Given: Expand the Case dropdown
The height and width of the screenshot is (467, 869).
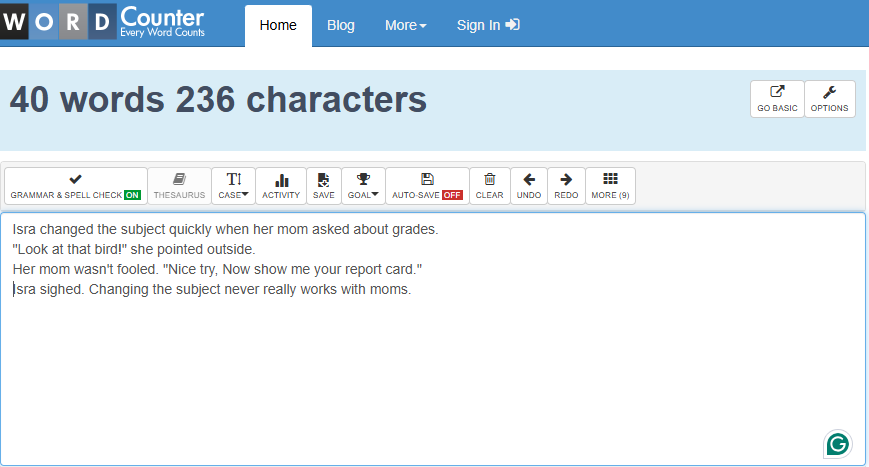Looking at the screenshot, I should 233,186.
